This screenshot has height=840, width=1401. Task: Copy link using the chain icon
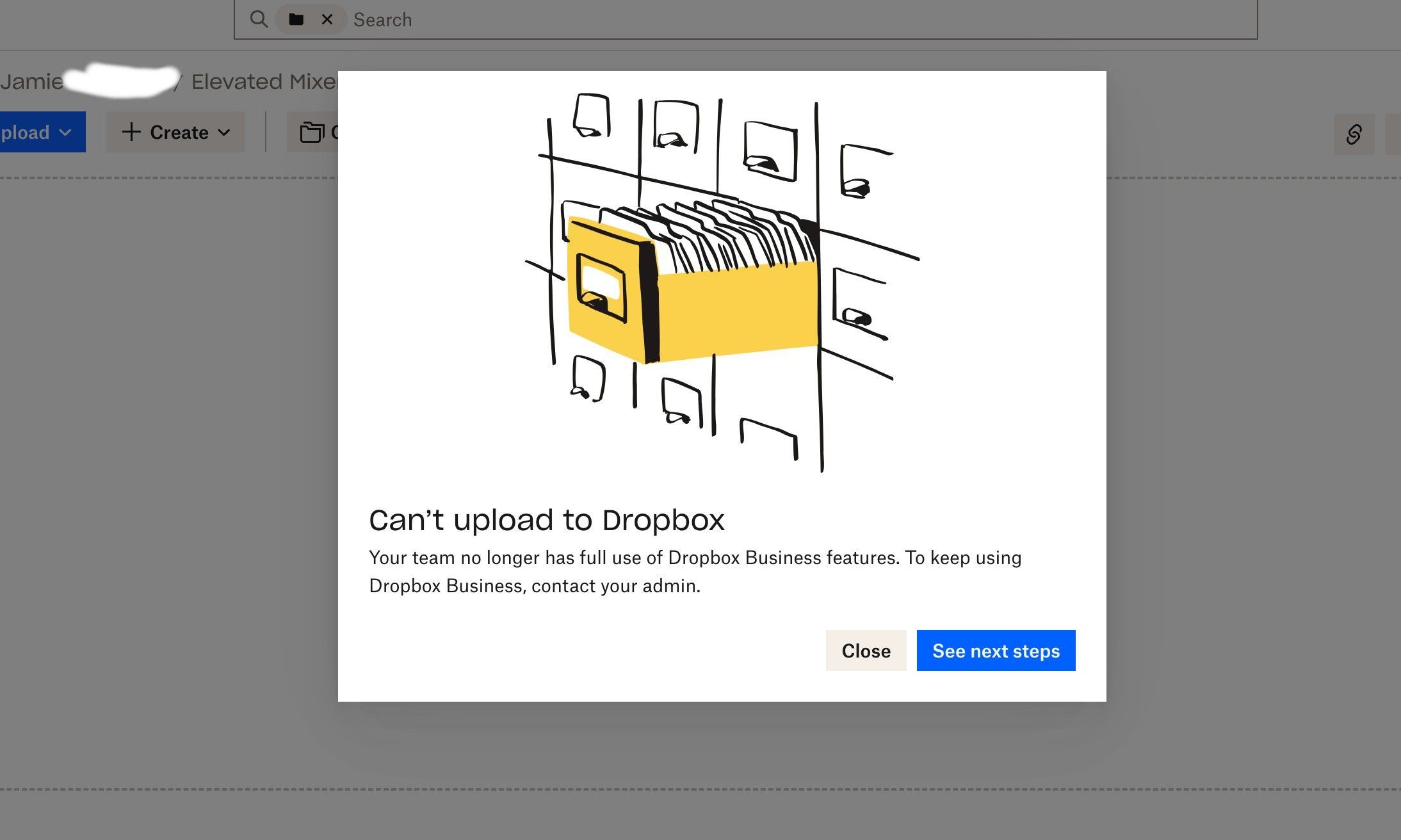[x=1354, y=134]
